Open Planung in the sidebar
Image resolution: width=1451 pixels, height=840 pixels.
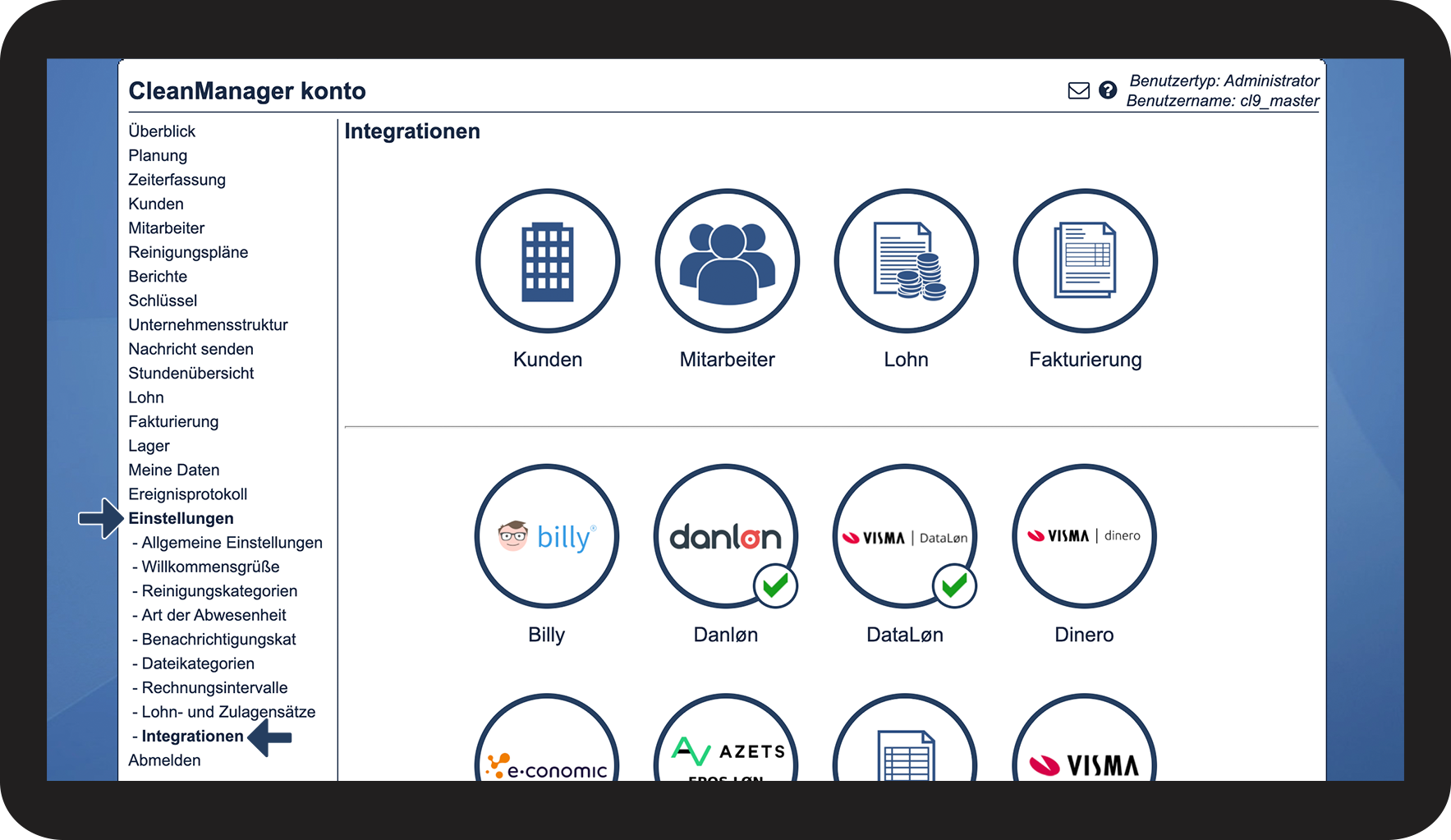[x=158, y=155]
